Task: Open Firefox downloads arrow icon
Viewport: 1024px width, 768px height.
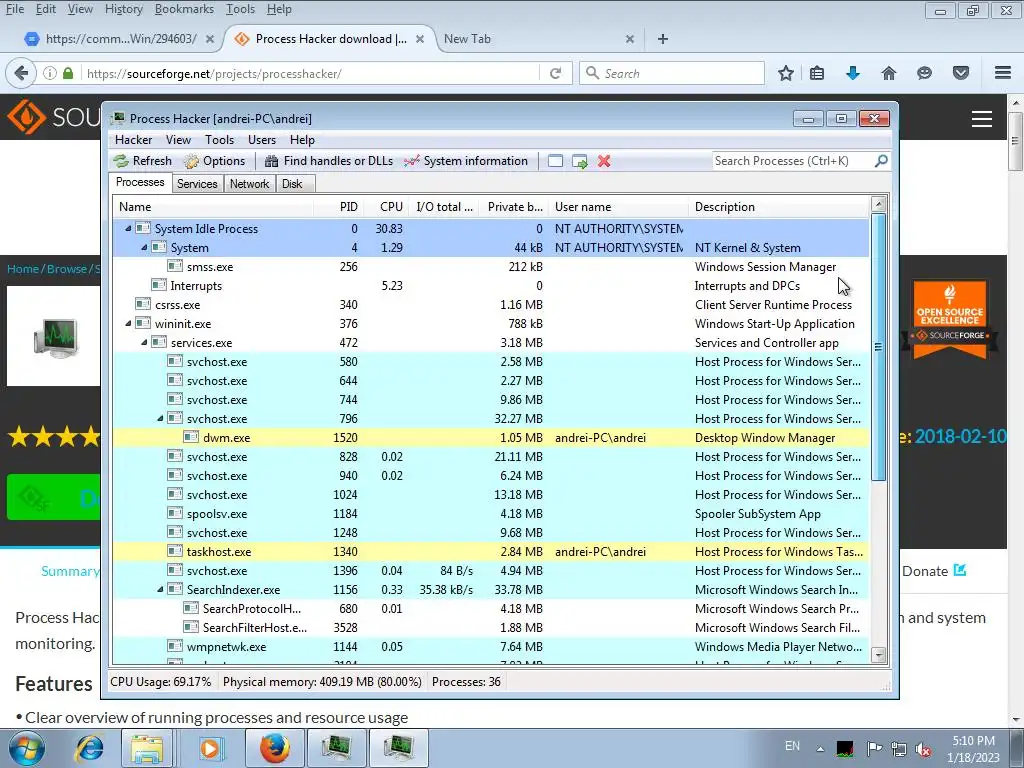Action: [853, 73]
